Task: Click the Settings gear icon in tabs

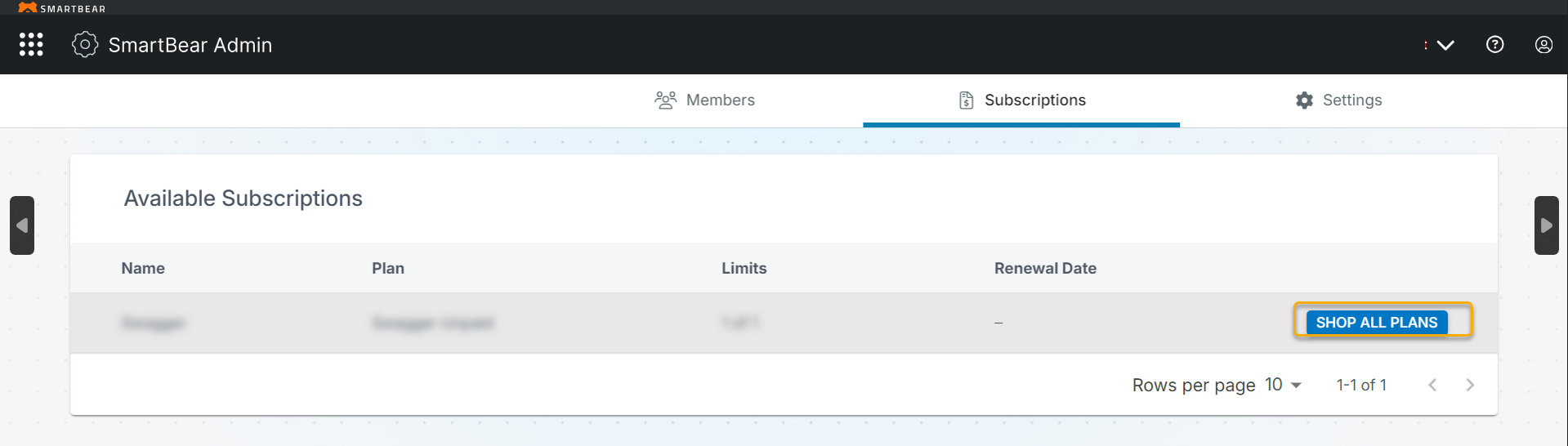Action: [x=1304, y=100]
